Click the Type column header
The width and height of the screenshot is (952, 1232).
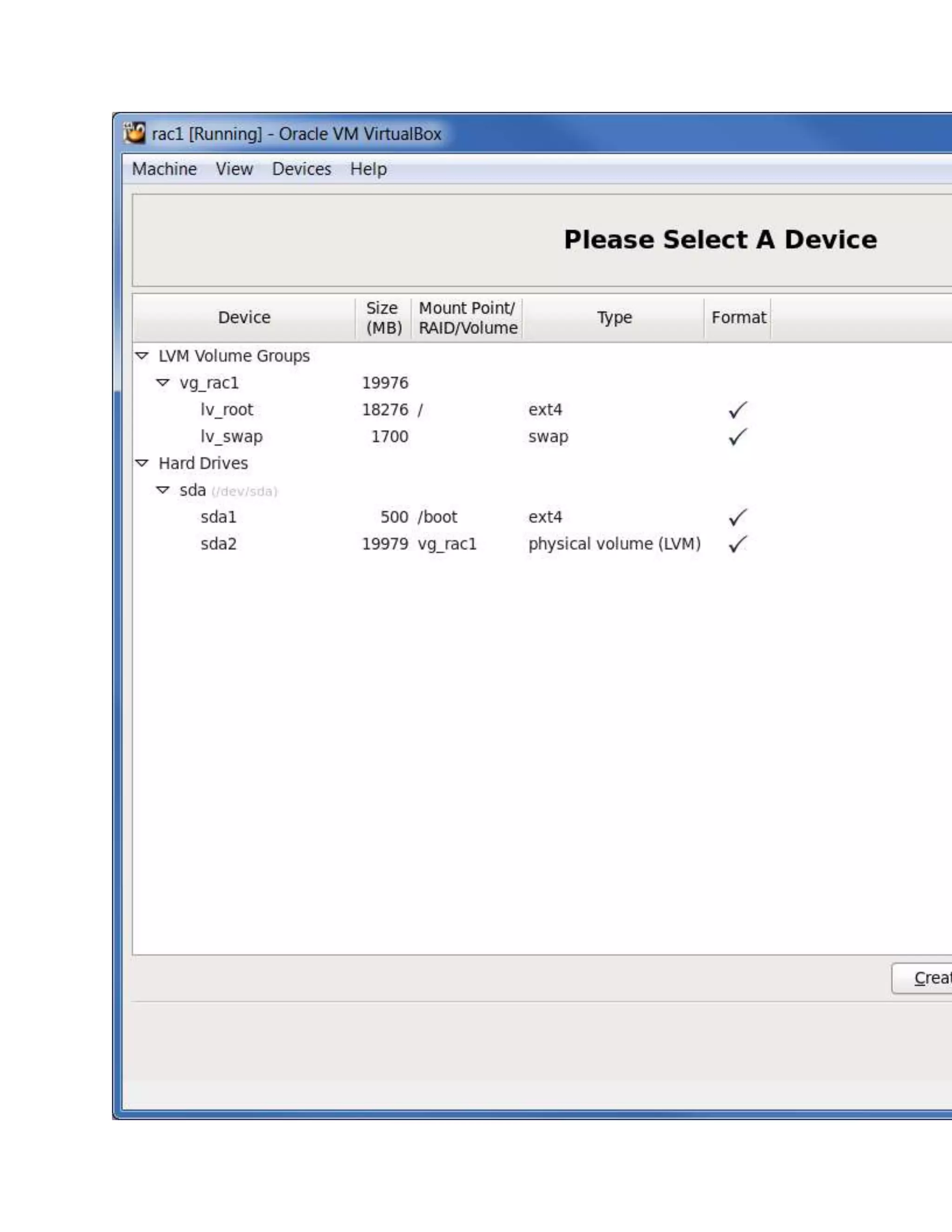click(614, 318)
